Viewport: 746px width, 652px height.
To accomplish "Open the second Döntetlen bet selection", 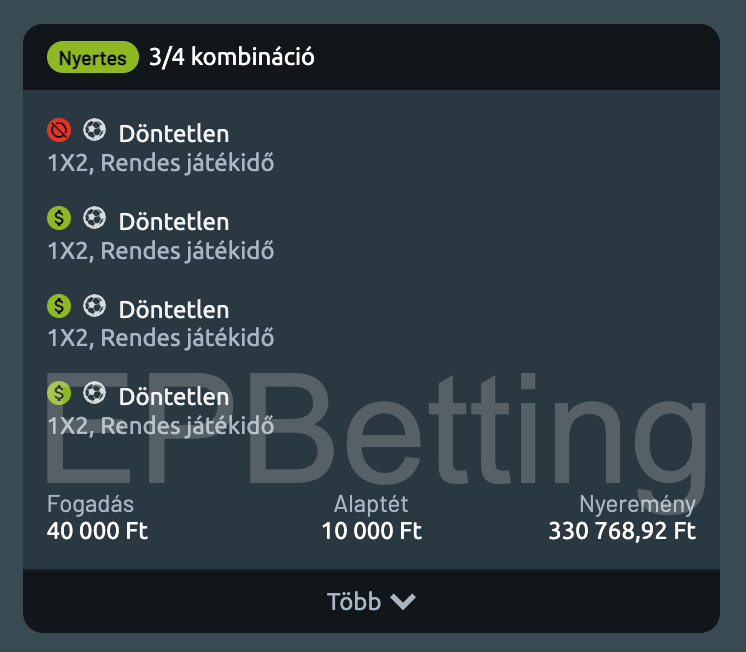I will coord(174,222).
